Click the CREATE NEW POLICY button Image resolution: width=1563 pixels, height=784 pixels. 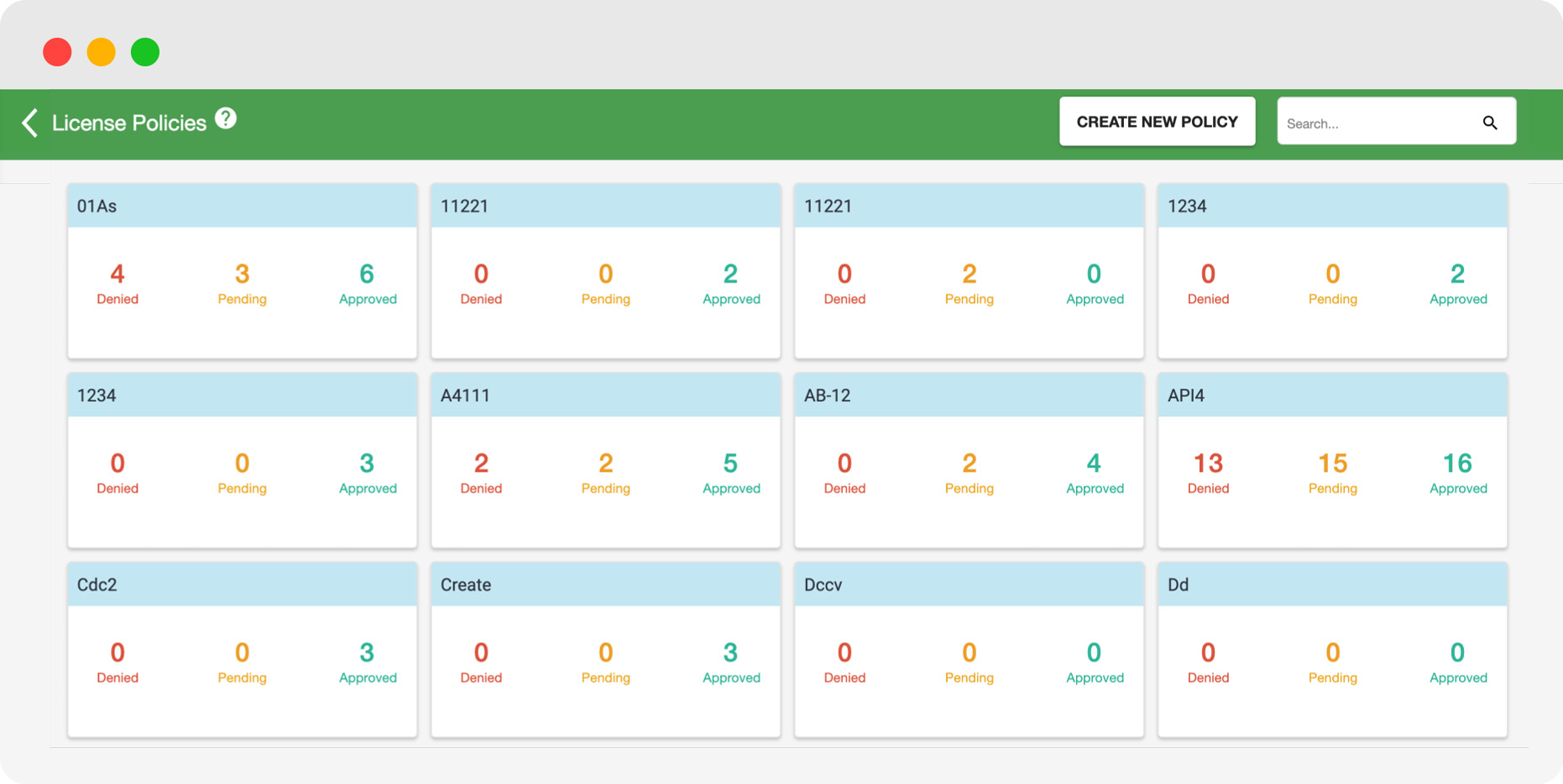click(x=1157, y=121)
